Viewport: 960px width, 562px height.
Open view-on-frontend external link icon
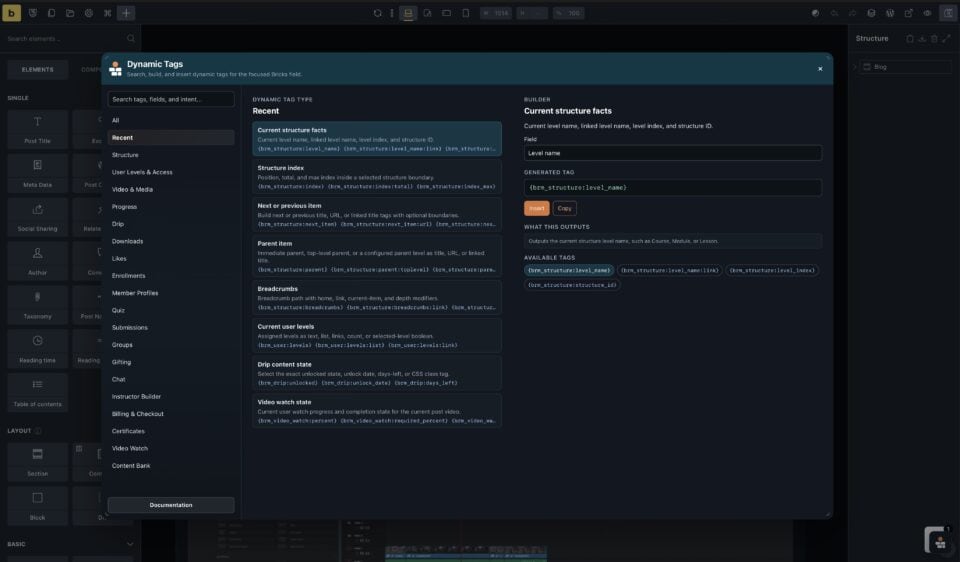[x=909, y=13]
